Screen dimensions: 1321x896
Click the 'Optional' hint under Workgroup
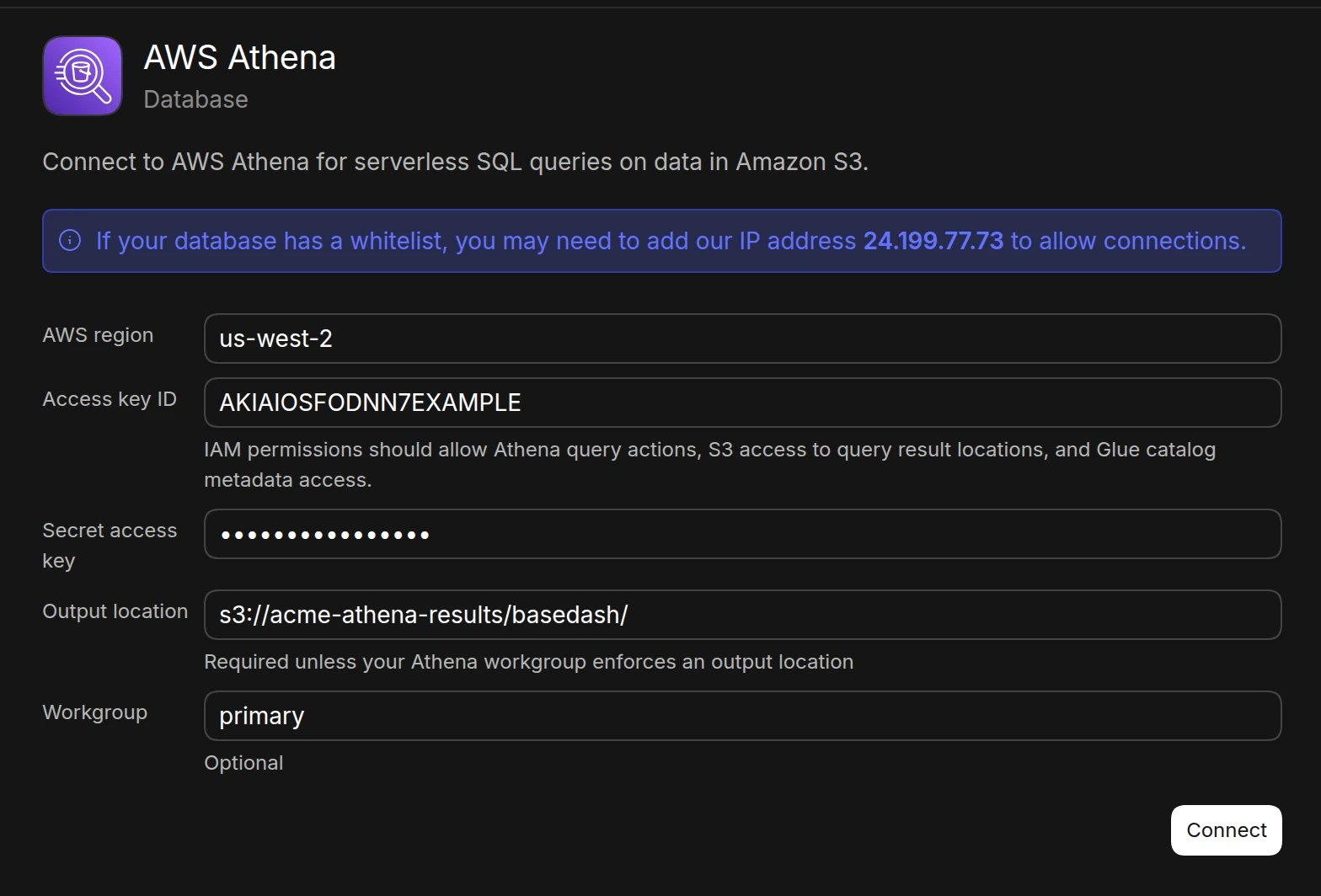[x=243, y=763]
